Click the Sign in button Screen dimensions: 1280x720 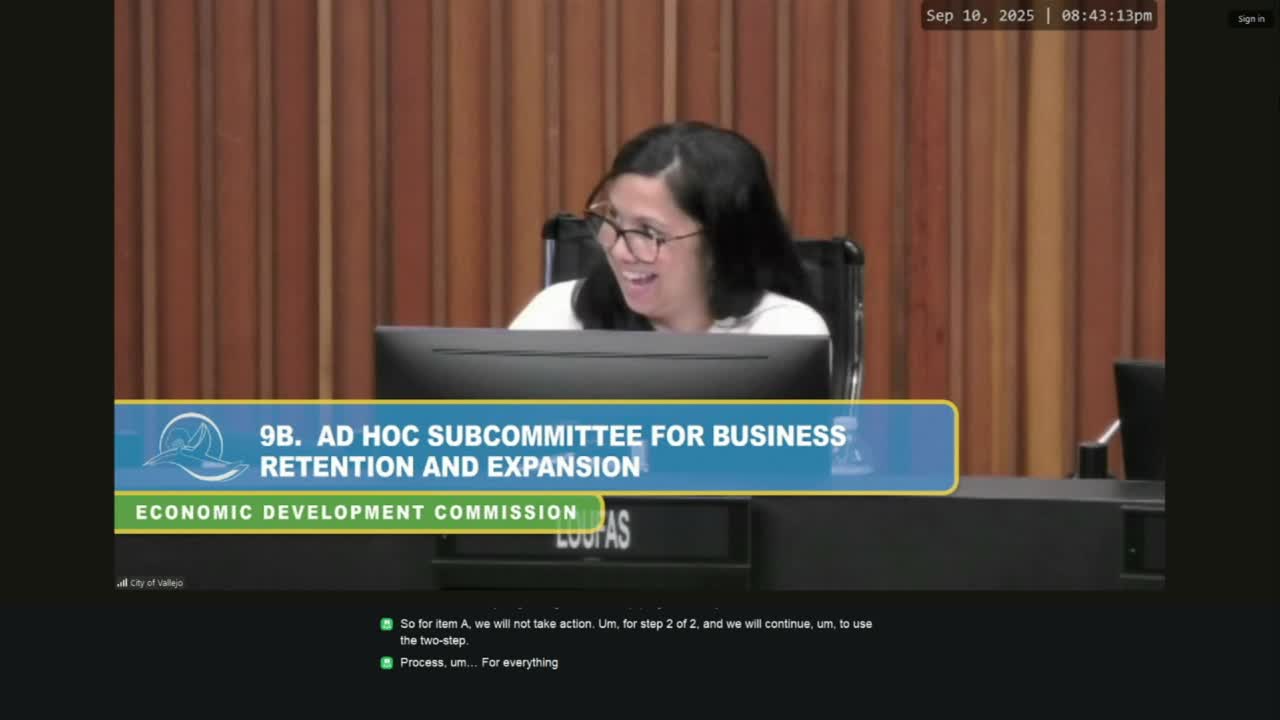[1251, 18]
